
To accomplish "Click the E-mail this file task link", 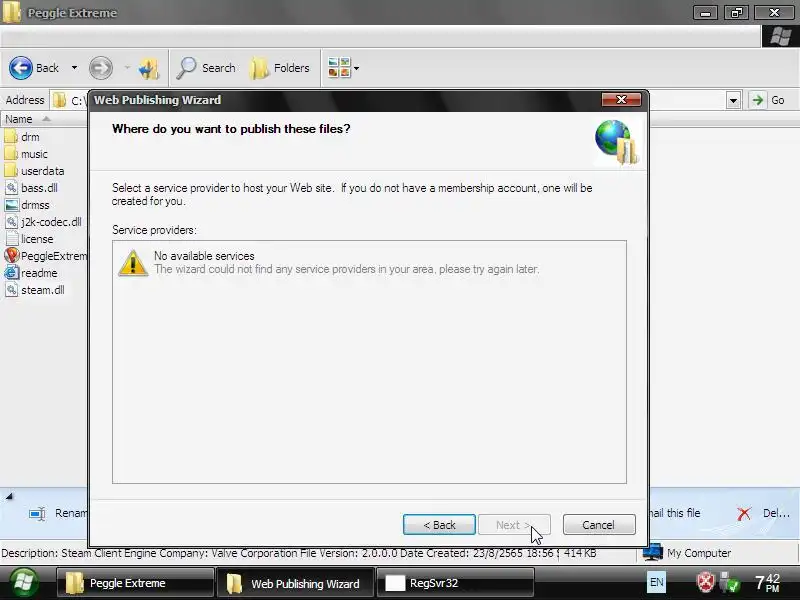I will (x=674, y=513).
